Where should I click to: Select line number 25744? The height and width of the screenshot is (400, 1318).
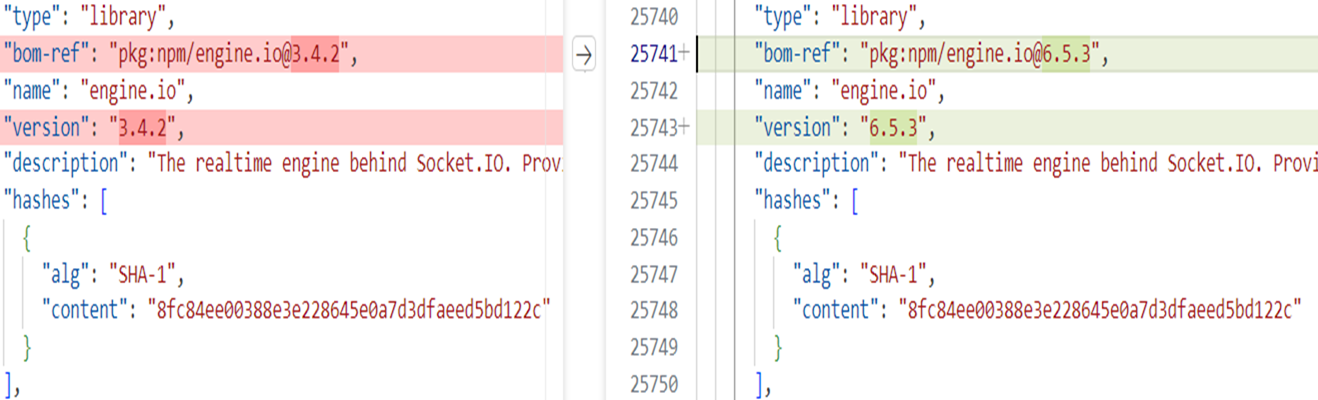(655, 164)
